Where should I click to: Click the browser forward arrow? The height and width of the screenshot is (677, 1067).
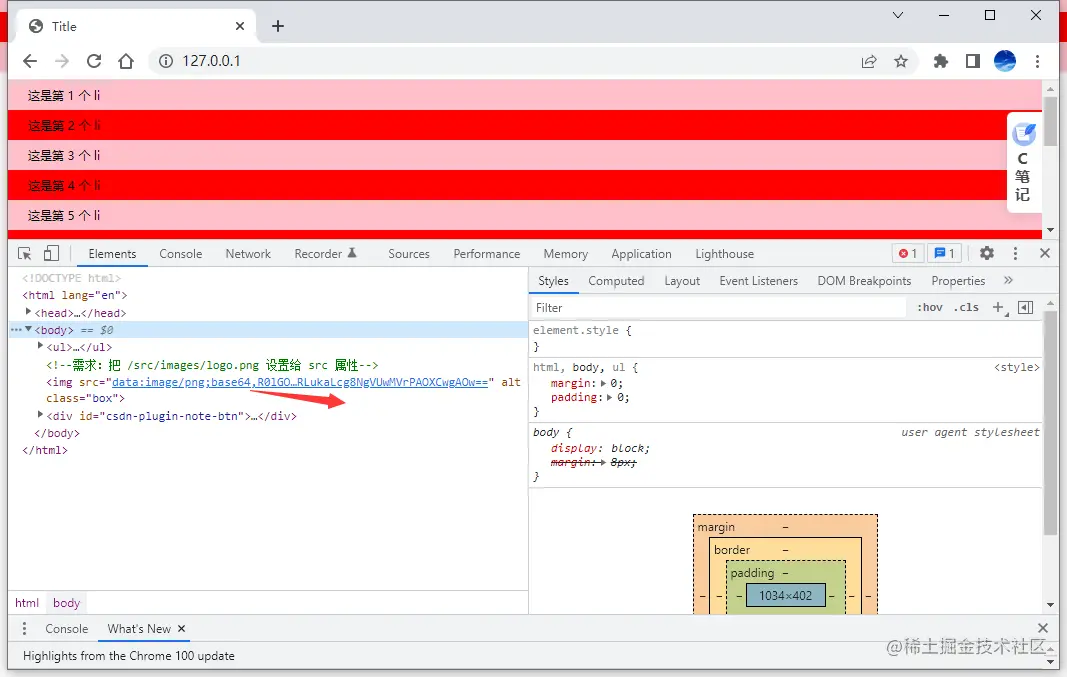(x=62, y=61)
